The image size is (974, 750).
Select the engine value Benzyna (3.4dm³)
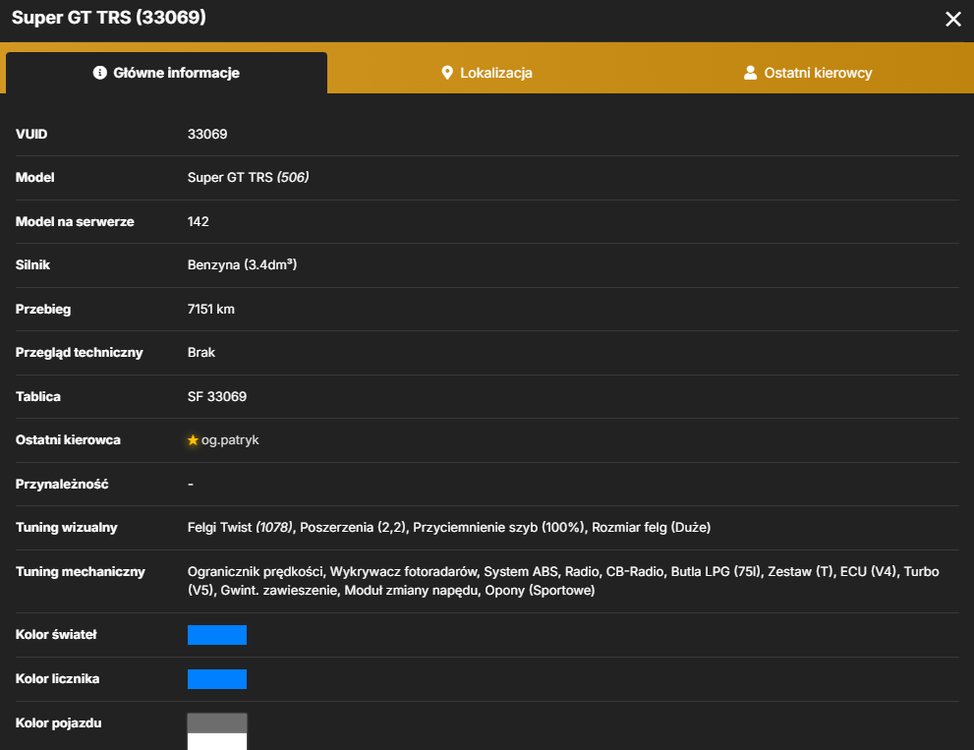[242, 265]
